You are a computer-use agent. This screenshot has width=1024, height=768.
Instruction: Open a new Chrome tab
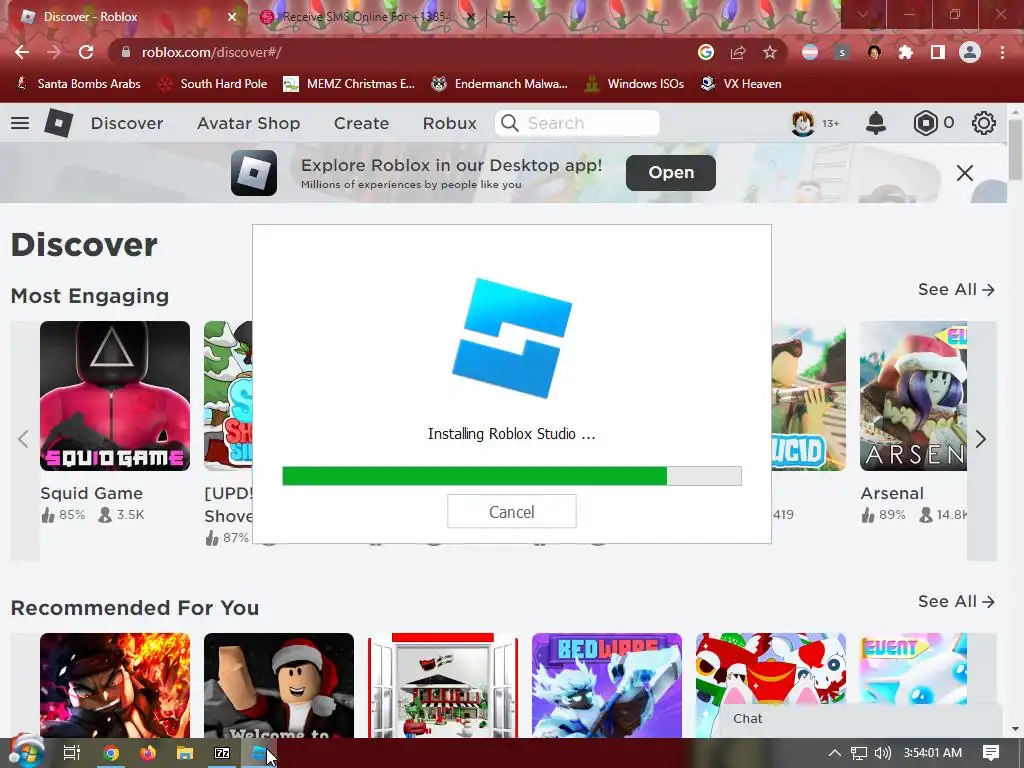point(509,17)
